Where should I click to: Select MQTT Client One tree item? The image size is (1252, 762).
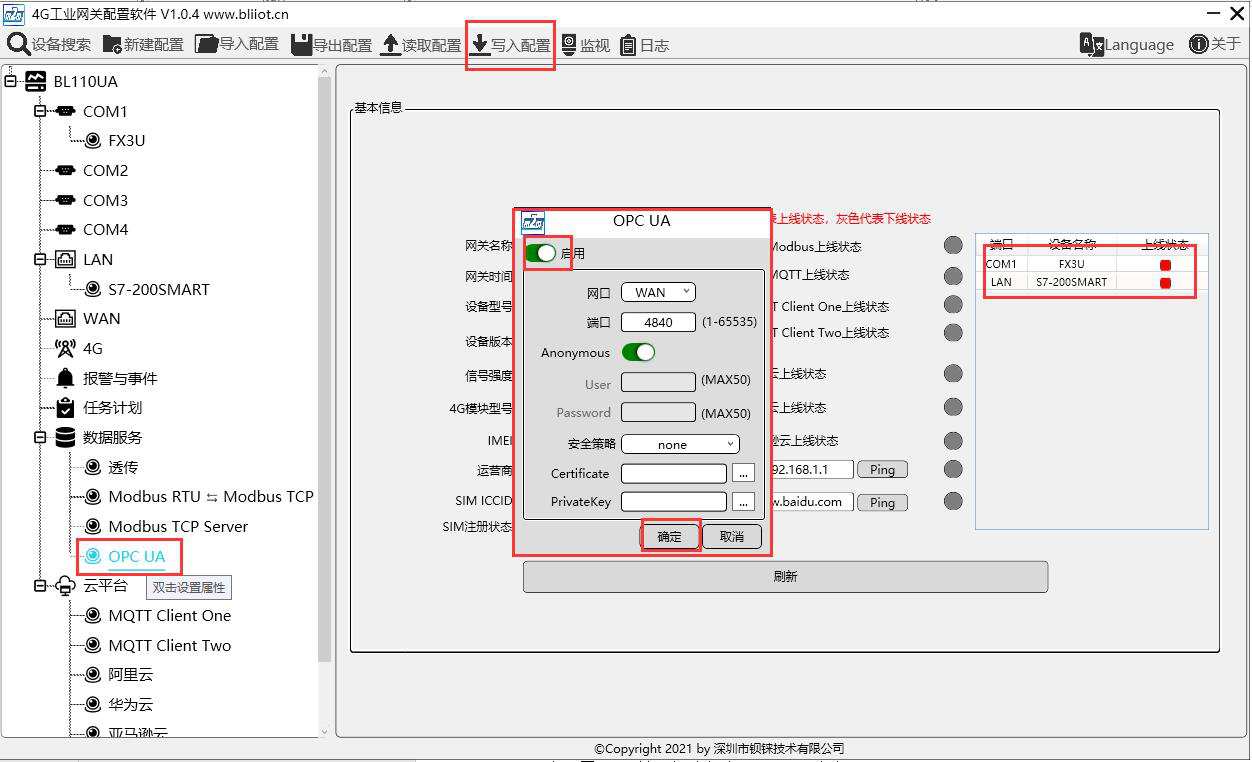pos(169,615)
